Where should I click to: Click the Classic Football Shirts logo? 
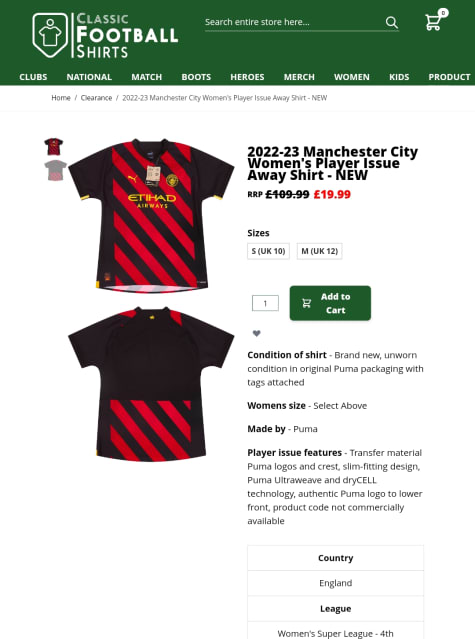tap(105, 35)
